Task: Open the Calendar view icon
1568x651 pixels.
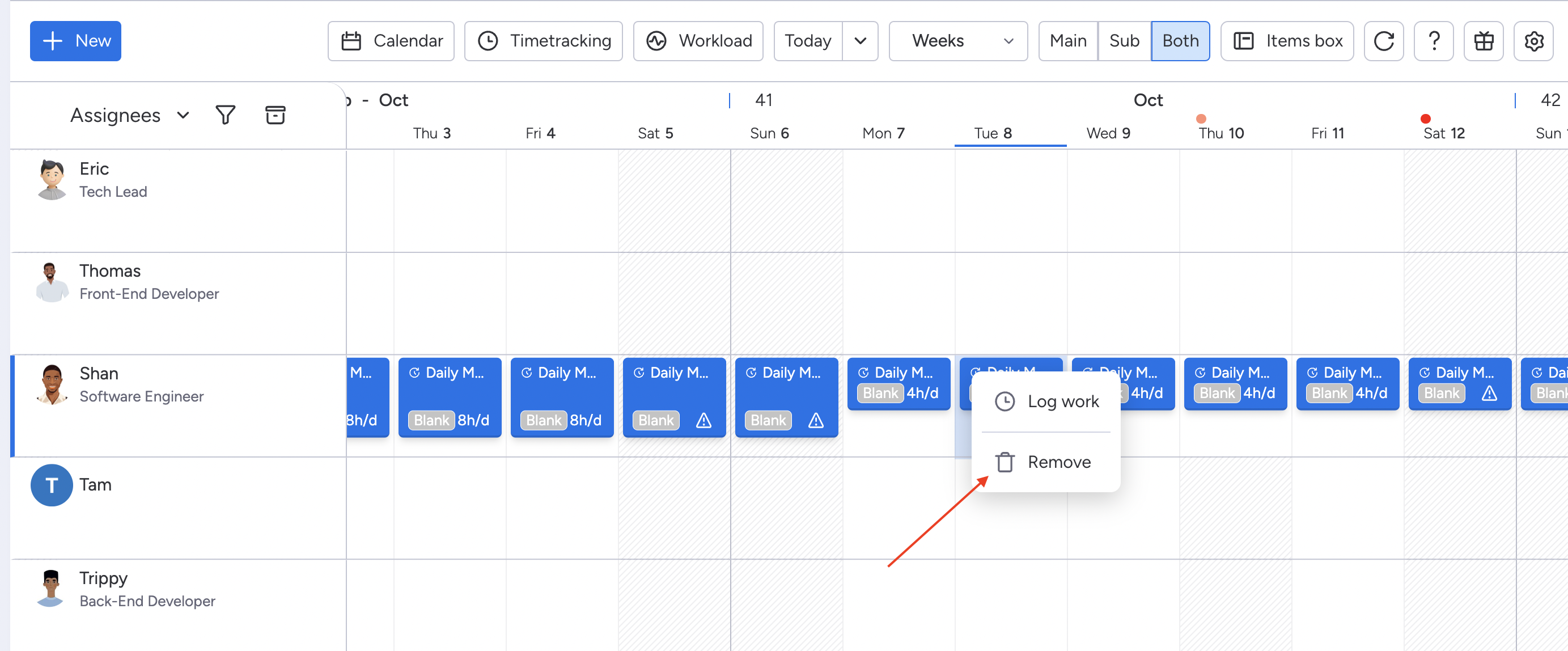Action: click(x=352, y=40)
